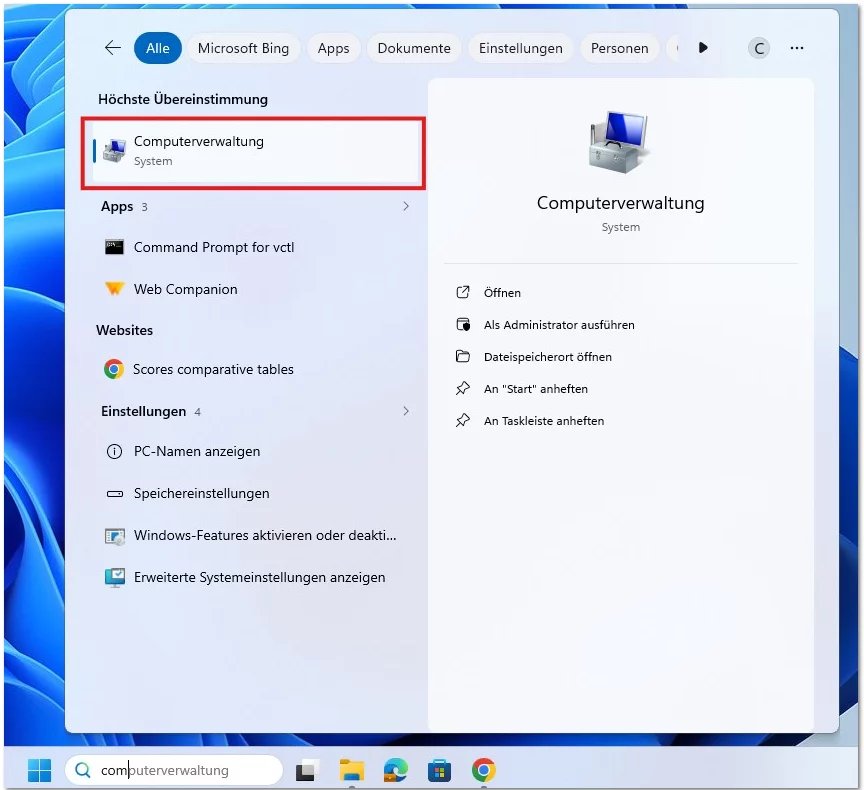This screenshot has width=864, height=790.
Task: Click the taskbar search field
Action: (x=174, y=770)
